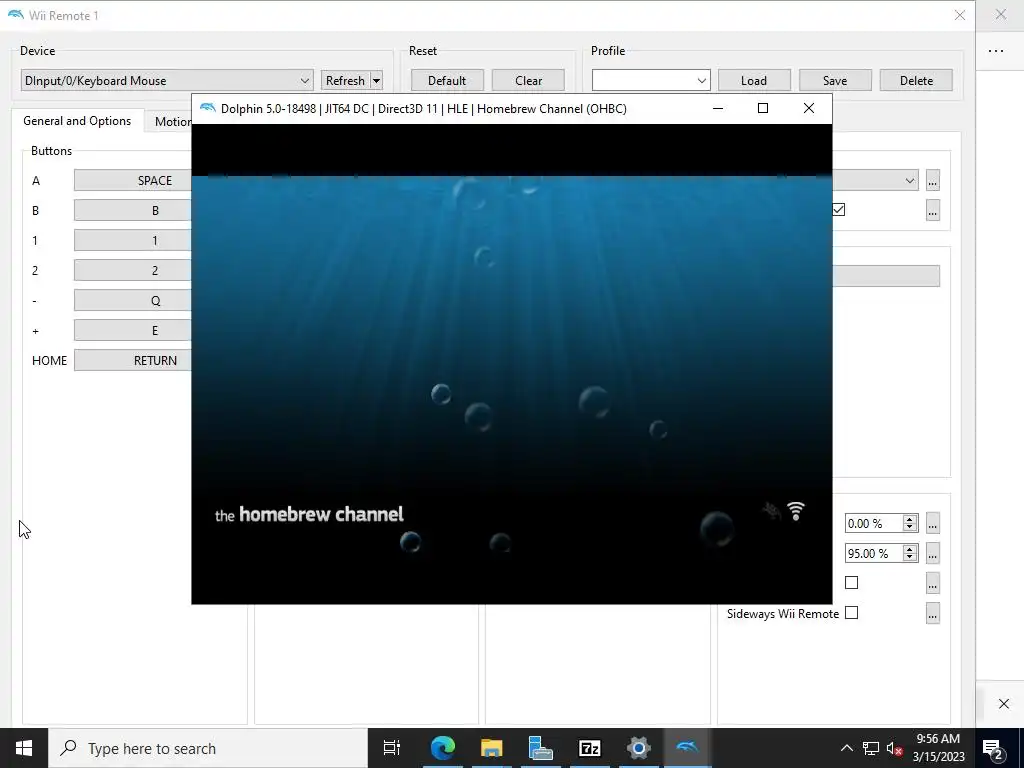Maximize the Dolphin emulator window
The height and width of the screenshot is (768, 1024).
(762, 108)
